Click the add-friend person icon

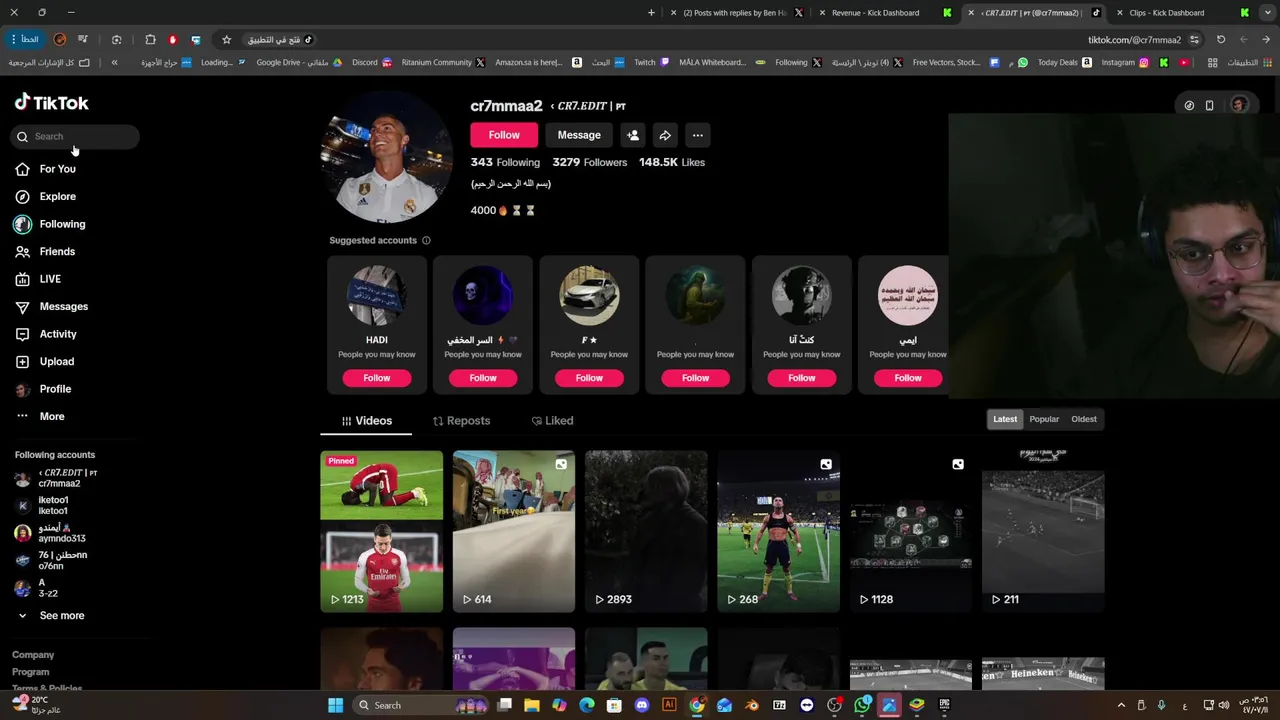click(x=632, y=135)
